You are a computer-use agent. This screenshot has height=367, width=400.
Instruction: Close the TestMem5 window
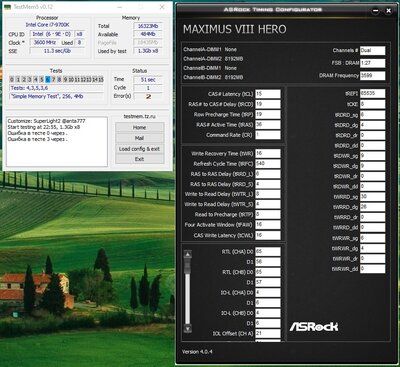(162, 7)
